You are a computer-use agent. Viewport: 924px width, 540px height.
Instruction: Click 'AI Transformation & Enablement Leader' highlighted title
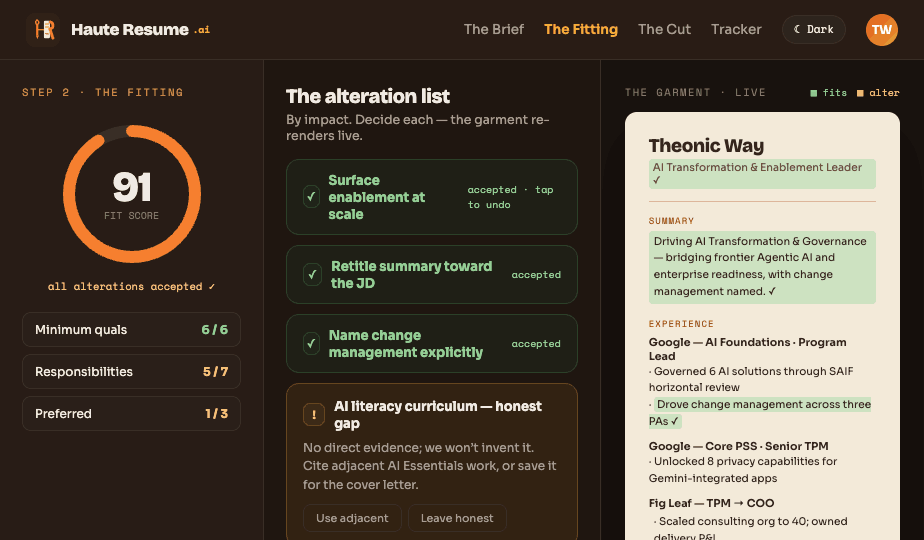(762, 174)
